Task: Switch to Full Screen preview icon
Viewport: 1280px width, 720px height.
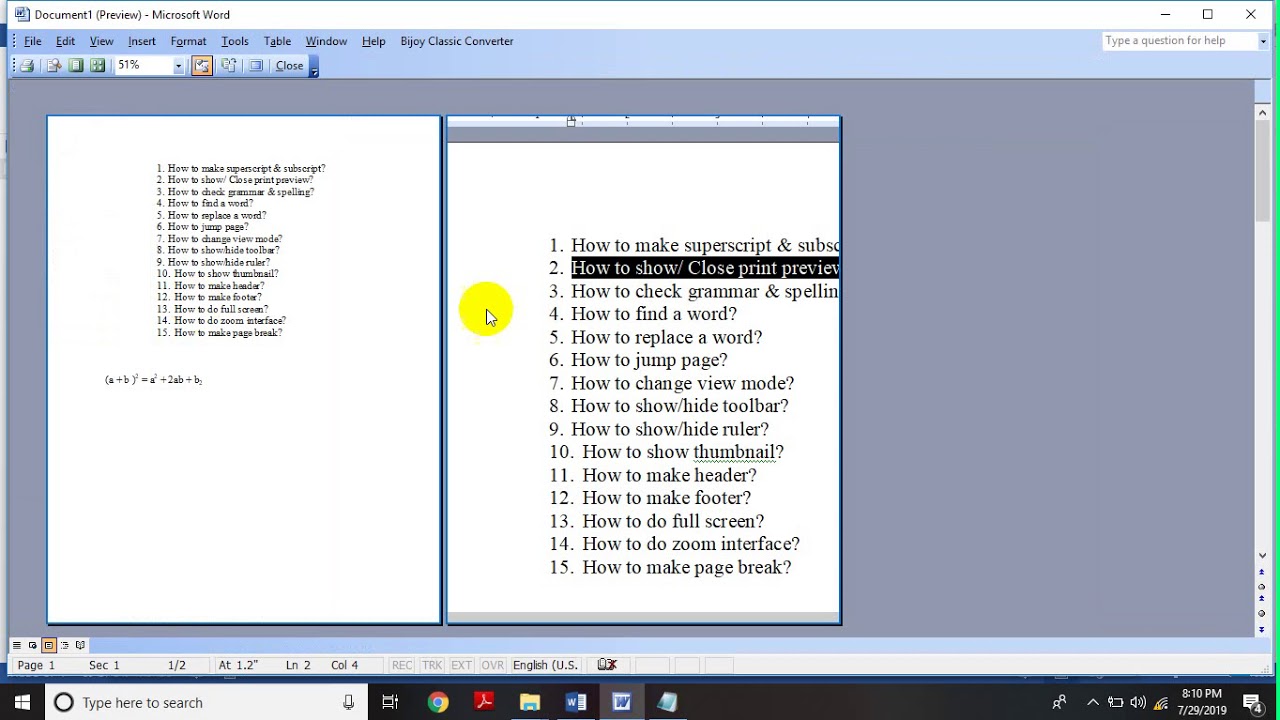Action: pyautogui.click(x=256, y=66)
